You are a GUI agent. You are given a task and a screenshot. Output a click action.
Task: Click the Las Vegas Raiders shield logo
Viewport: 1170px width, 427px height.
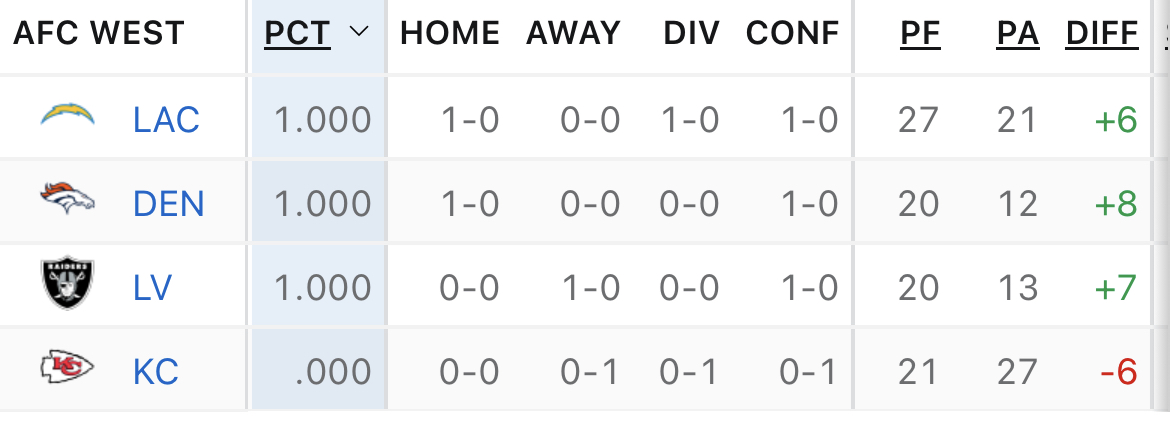(x=67, y=283)
